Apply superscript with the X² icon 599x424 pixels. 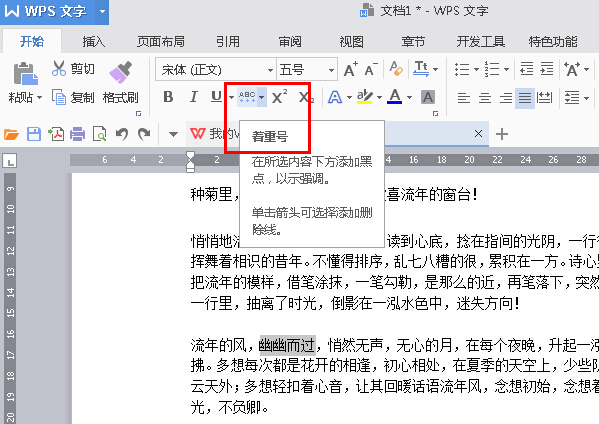[x=280, y=97]
